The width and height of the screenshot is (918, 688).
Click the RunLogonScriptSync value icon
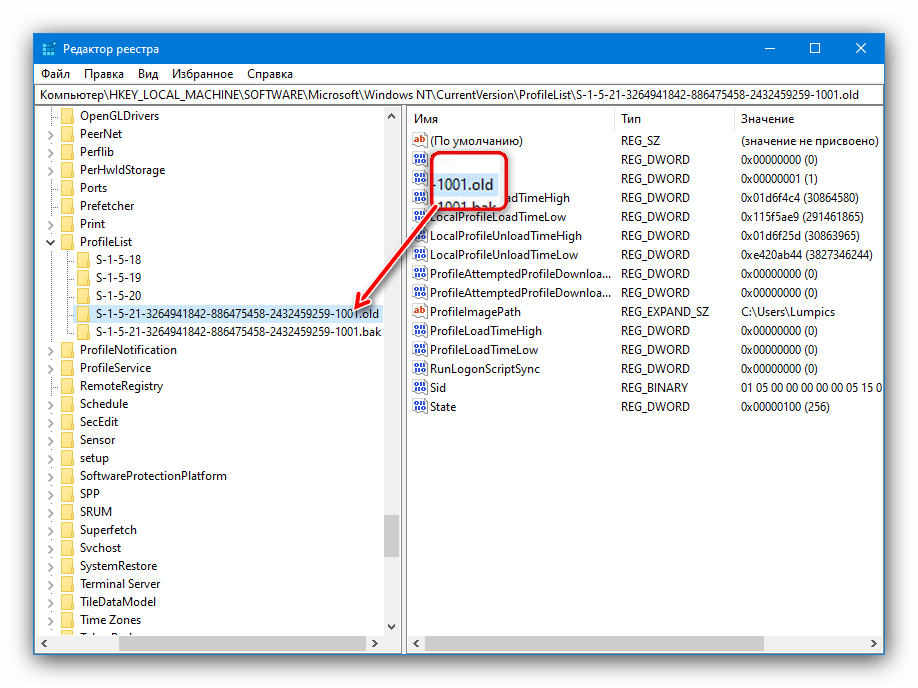tap(420, 369)
